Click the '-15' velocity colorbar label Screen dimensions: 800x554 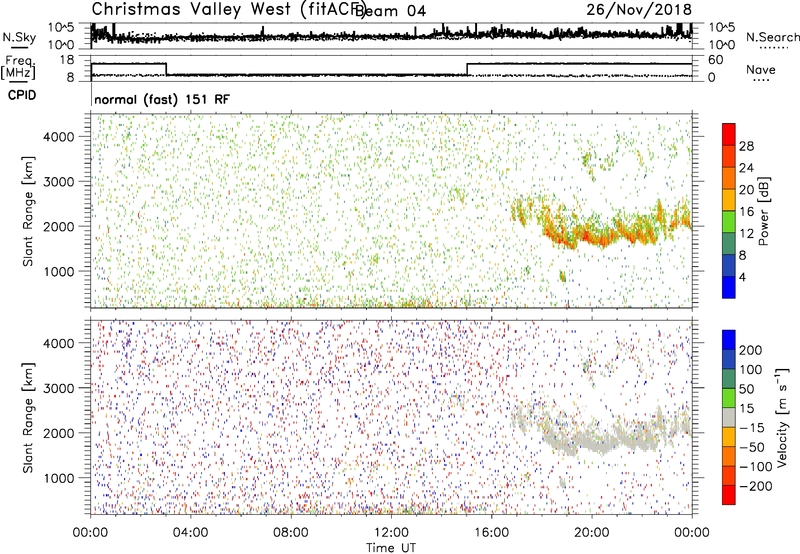[x=751, y=428]
